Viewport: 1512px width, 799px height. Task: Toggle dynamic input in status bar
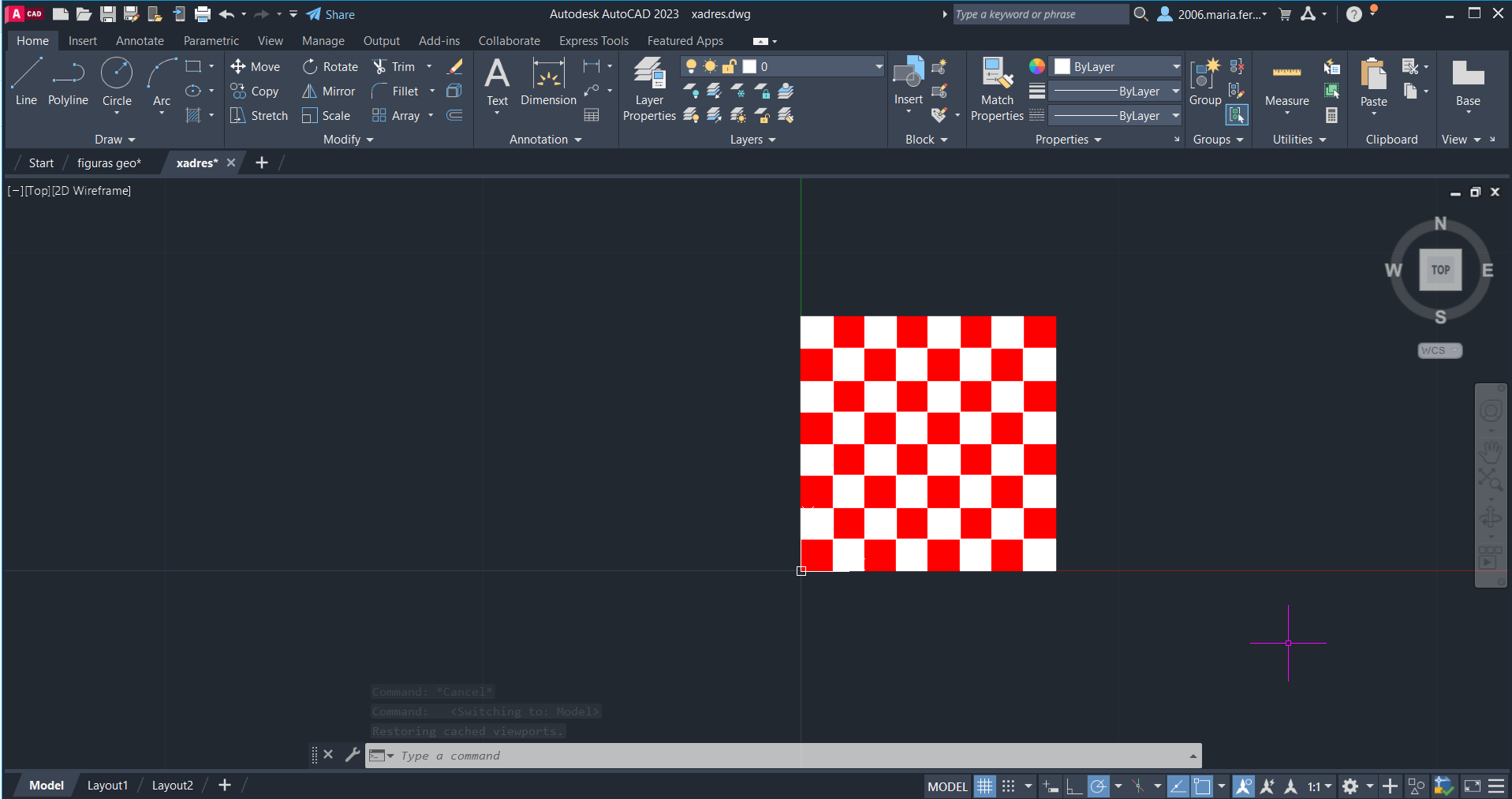pos(1051,786)
